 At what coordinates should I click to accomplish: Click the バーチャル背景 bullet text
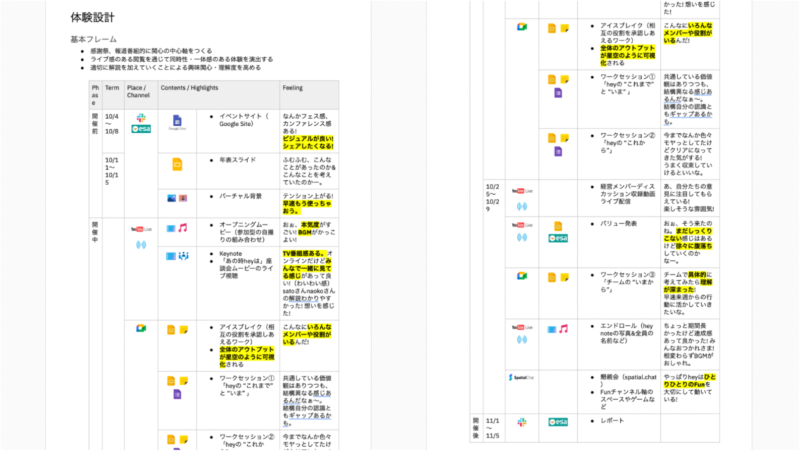click(240, 196)
